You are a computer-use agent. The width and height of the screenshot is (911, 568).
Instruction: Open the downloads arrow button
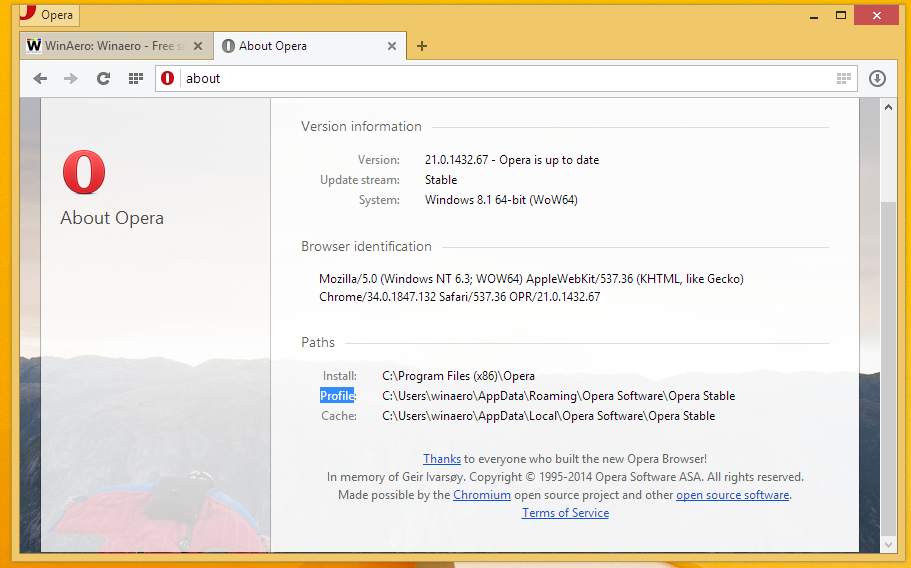[x=877, y=78]
